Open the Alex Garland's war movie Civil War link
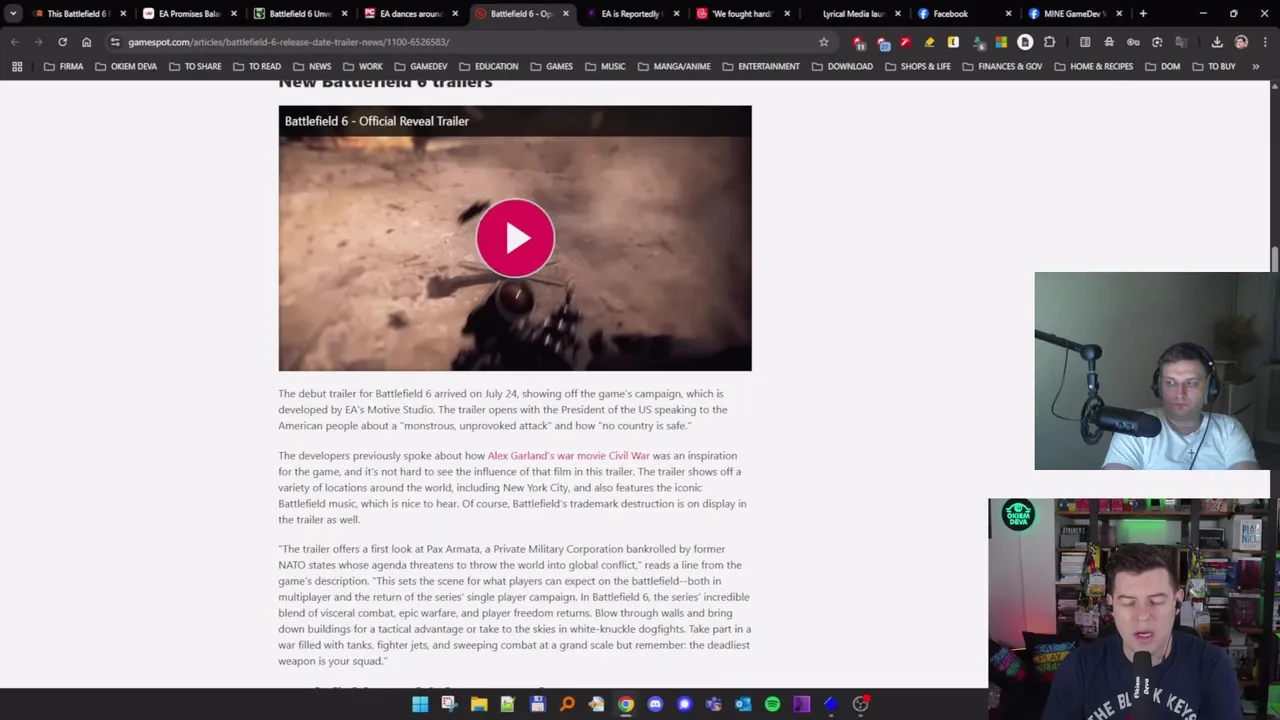1280x720 pixels. 568,456
